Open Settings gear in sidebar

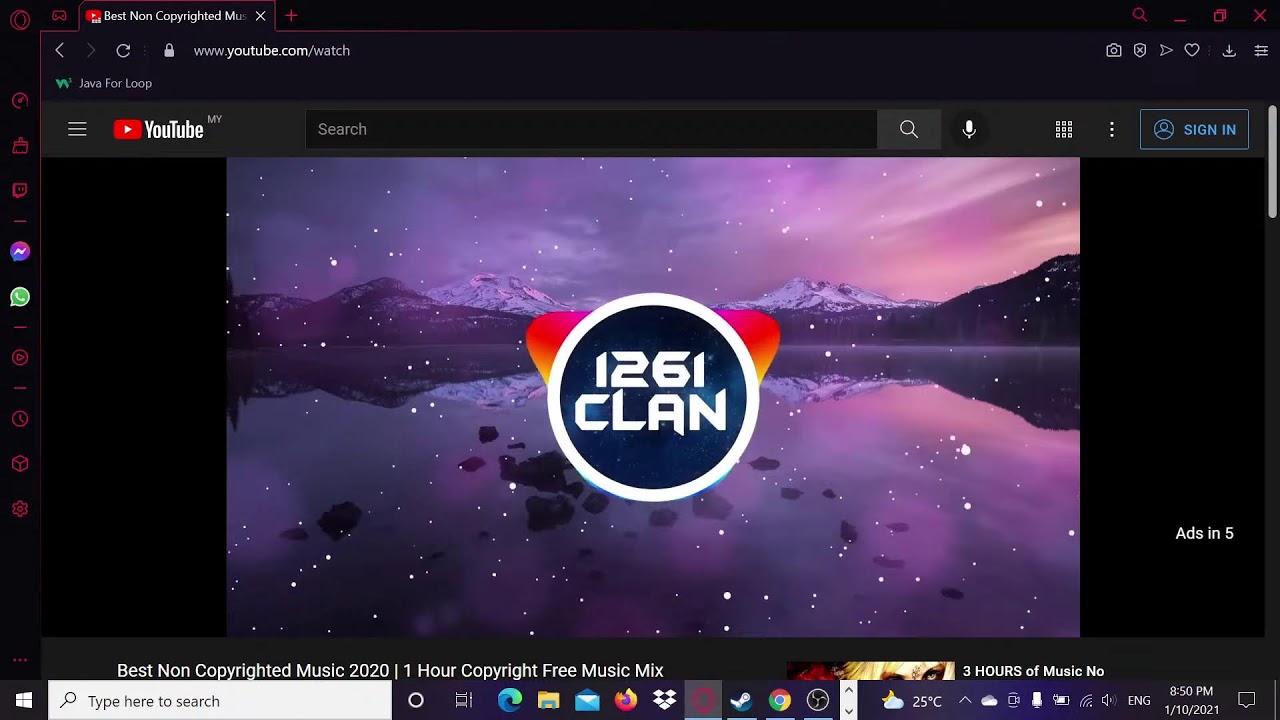point(20,509)
